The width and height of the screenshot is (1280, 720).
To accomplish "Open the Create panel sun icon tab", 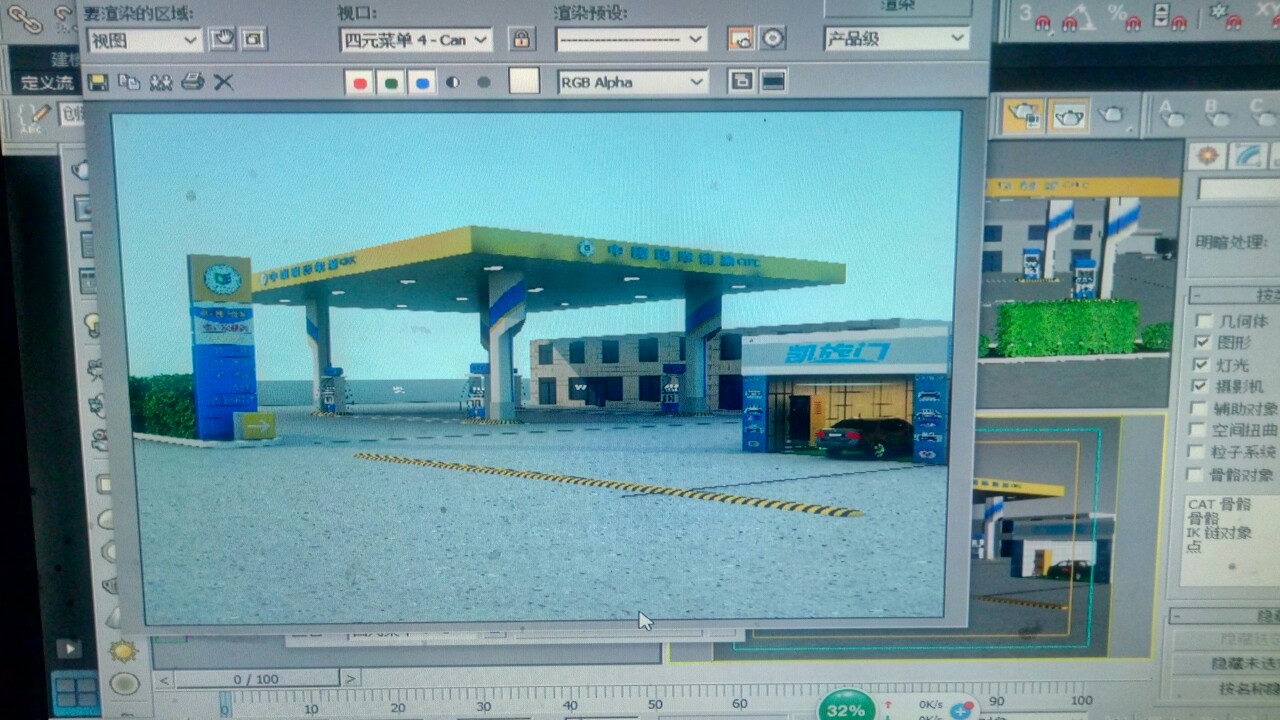I will point(1207,156).
